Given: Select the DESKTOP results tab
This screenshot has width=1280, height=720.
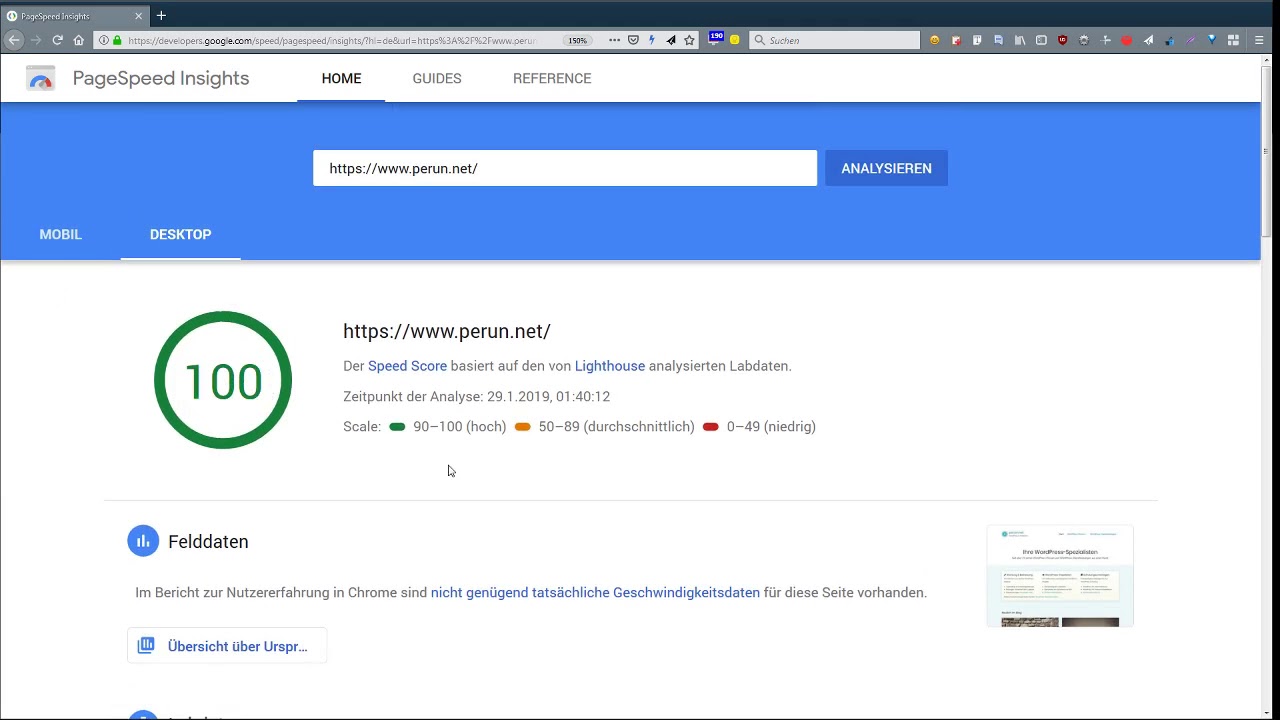Looking at the screenshot, I should tap(181, 234).
